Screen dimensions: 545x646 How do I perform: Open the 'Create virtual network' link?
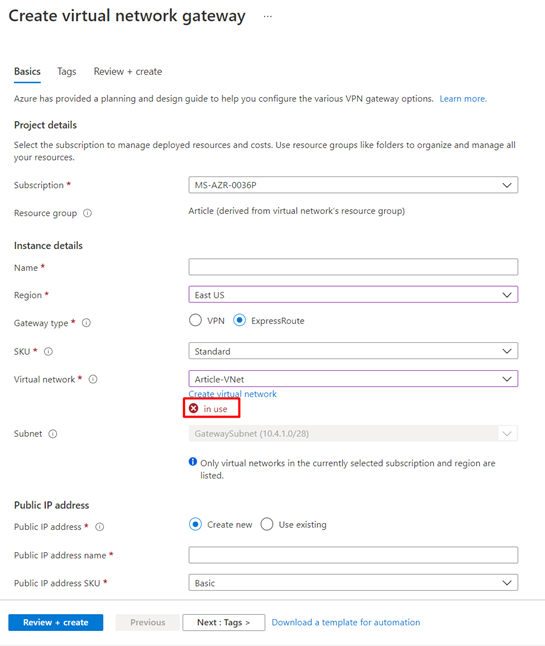(232, 394)
